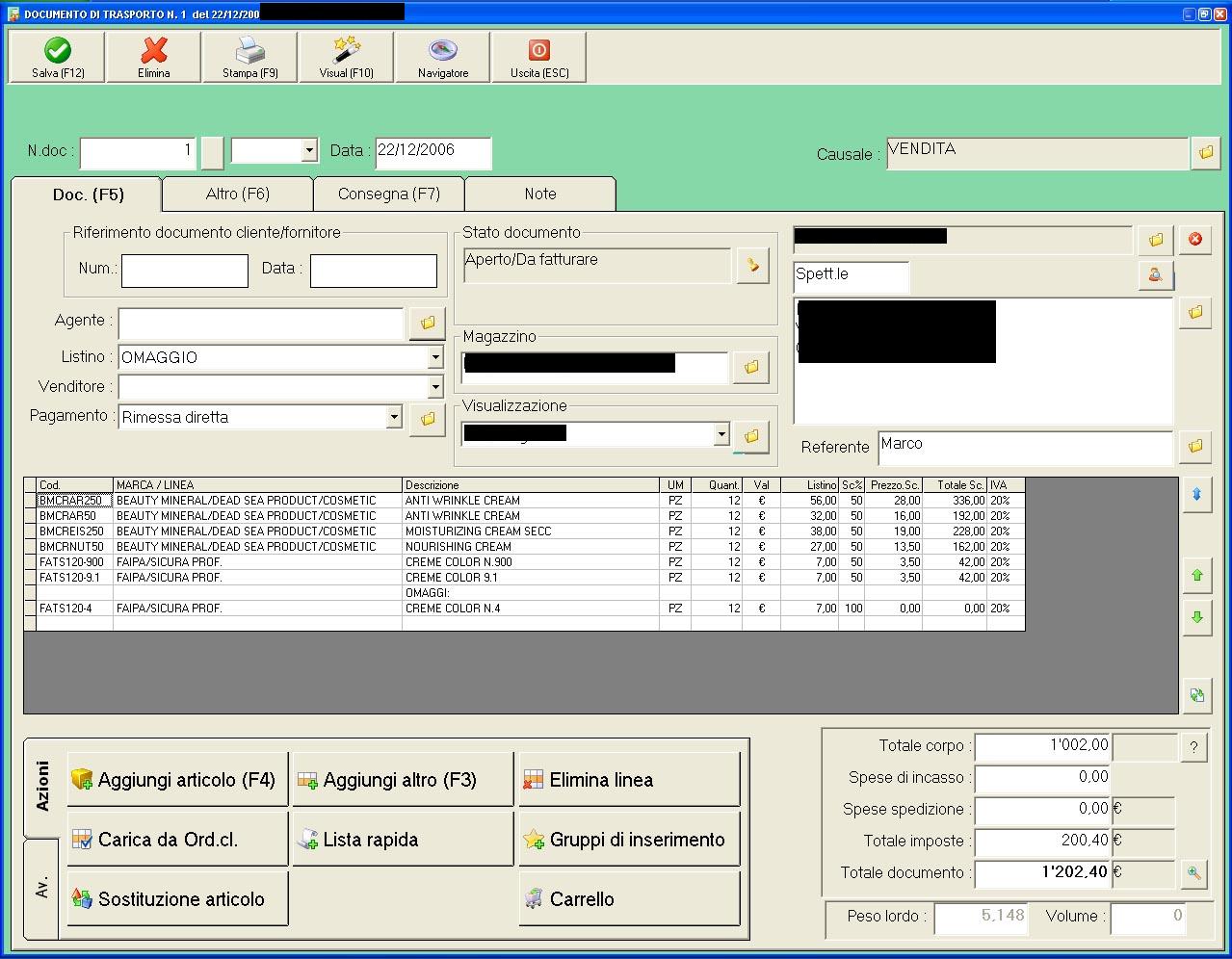The height and width of the screenshot is (959, 1232).
Task: Print document with Stampa (F9)
Action: pyautogui.click(x=249, y=58)
